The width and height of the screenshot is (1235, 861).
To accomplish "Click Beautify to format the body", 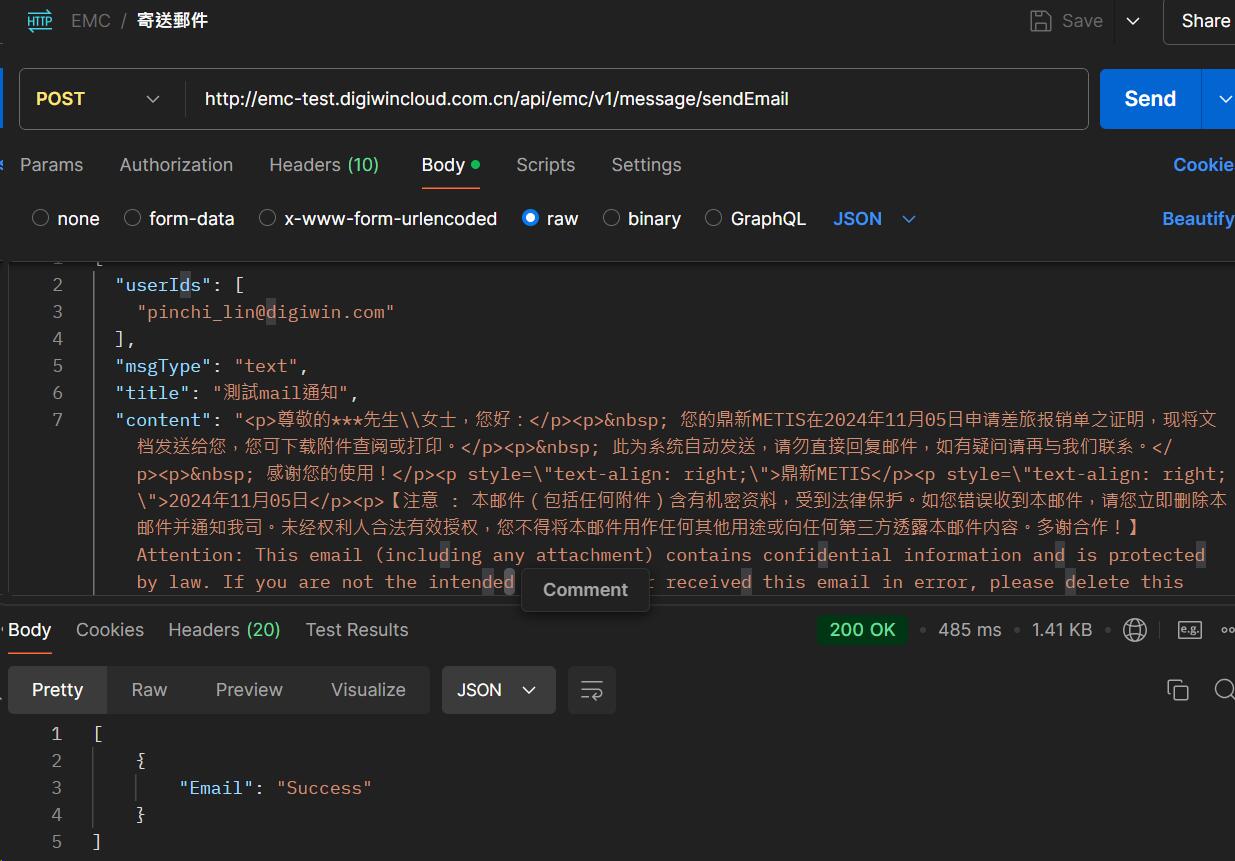I will tap(1197, 218).
